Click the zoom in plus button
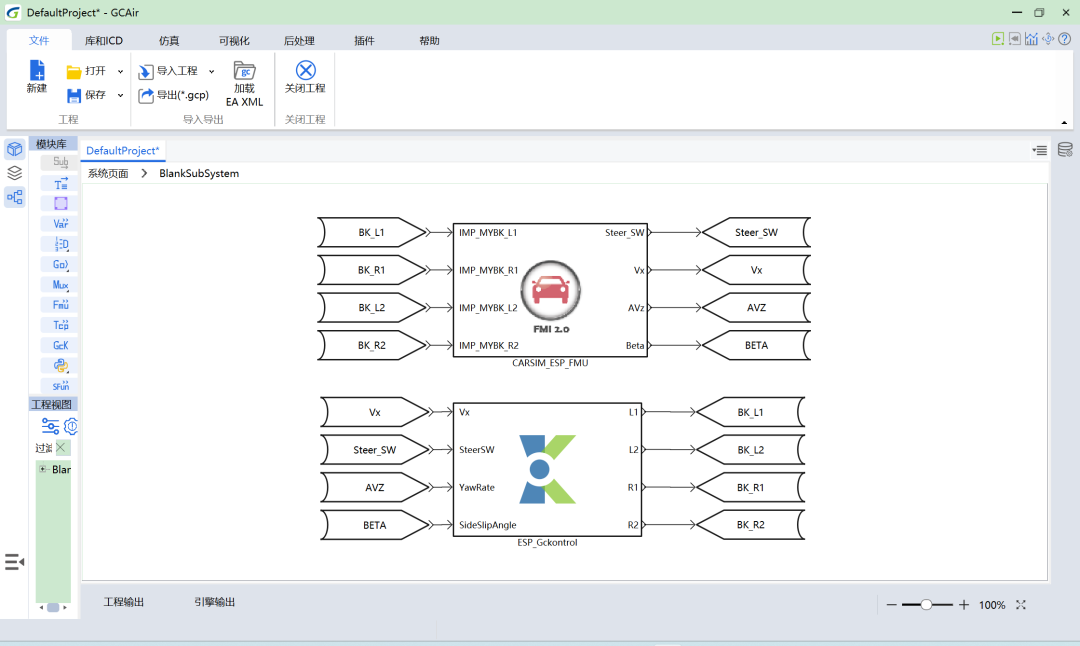The height and width of the screenshot is (646, 1080). (x=964, y=605)
